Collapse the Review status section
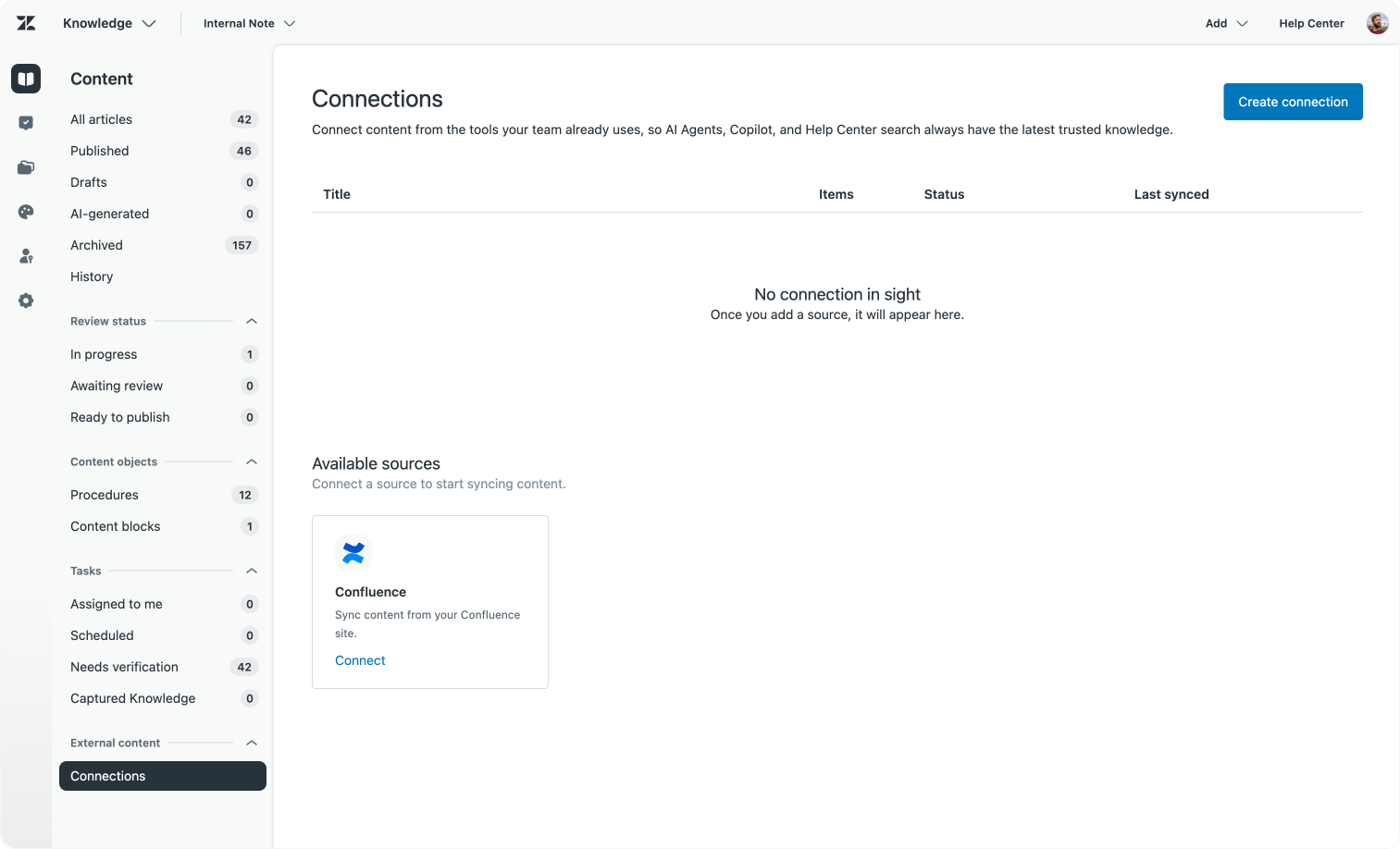This screenshot has width=1400, height=849. click(251, 321)
